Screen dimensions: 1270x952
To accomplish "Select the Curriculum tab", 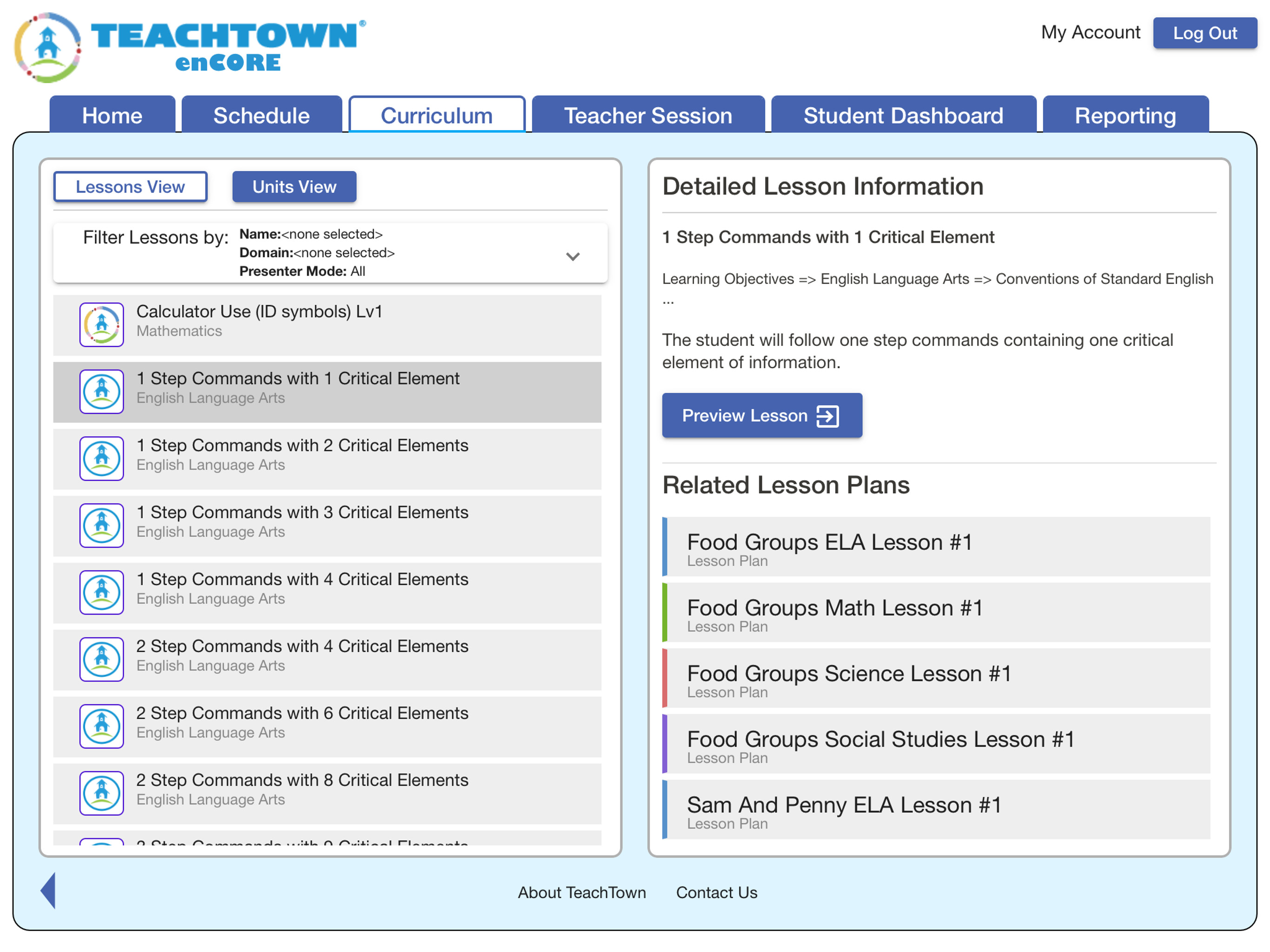I will pos(437,115).
